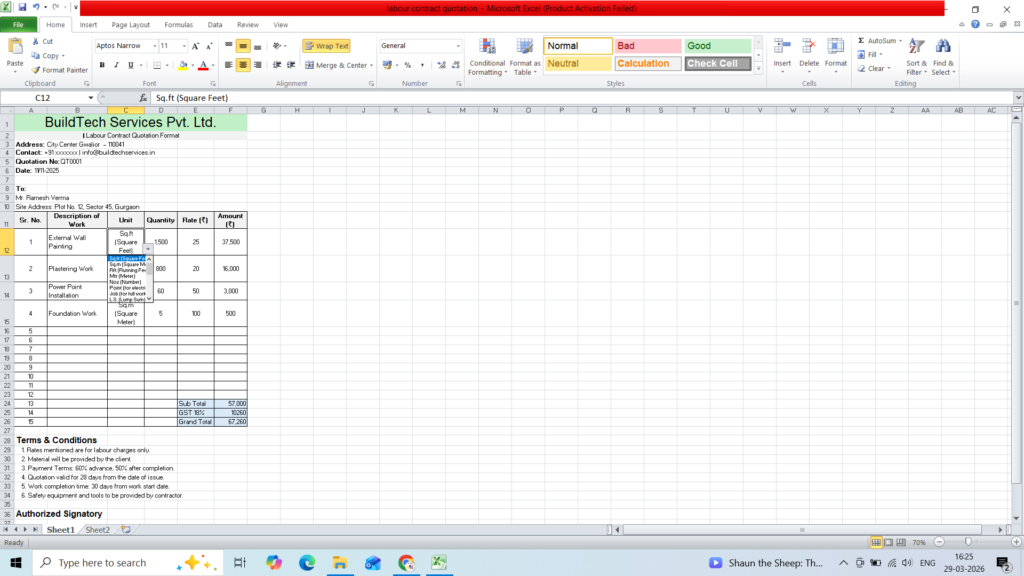Switch to the Sheet2 worksheet tab

click(x=98, y=530)
